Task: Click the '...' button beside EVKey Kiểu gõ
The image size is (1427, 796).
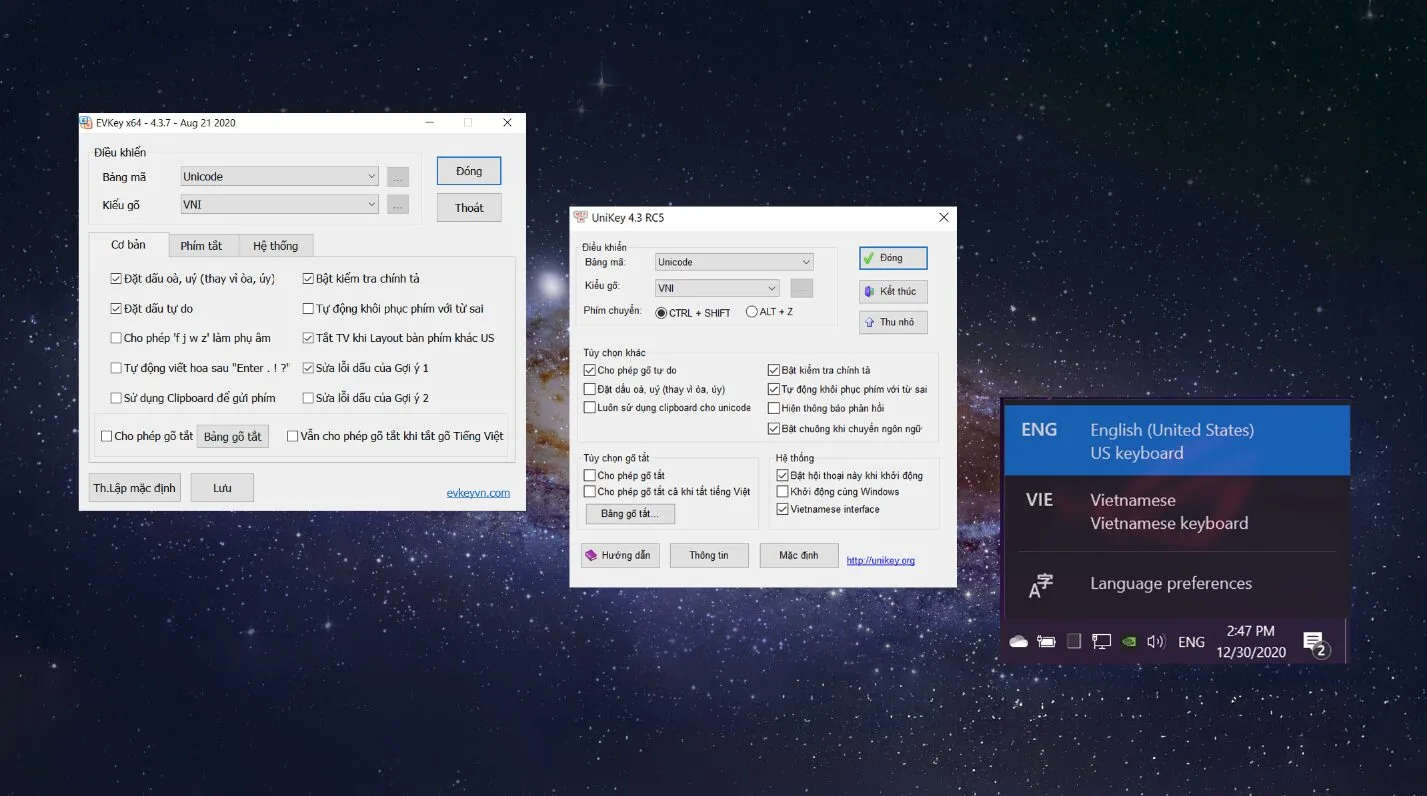Action: pyautogui.click(x=398, y=205)
